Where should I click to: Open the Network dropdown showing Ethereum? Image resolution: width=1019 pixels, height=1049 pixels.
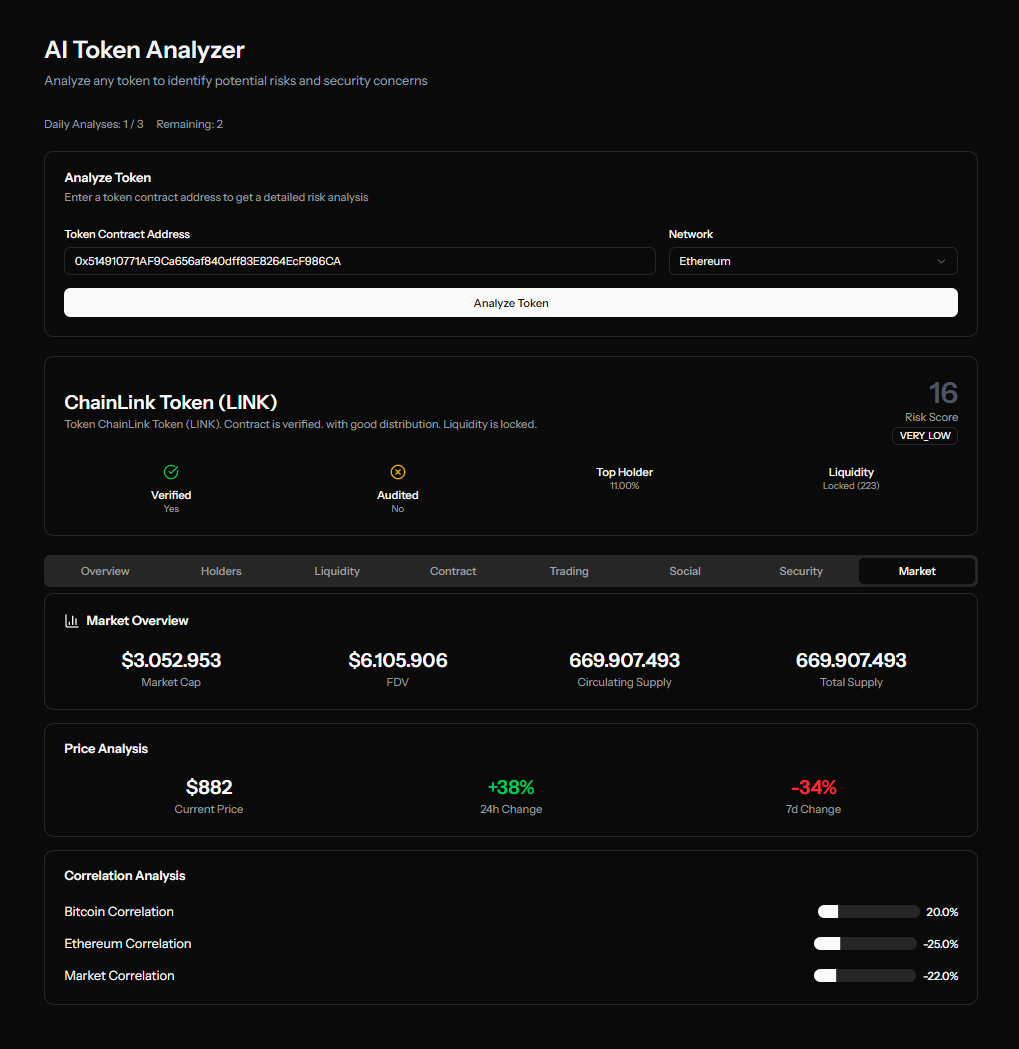[x=812, y=261]
